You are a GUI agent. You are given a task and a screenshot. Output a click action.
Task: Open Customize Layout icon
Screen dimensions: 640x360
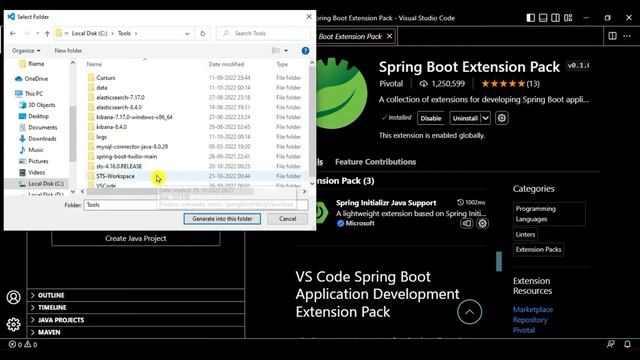pyautogui.click(x=568, y=18)
